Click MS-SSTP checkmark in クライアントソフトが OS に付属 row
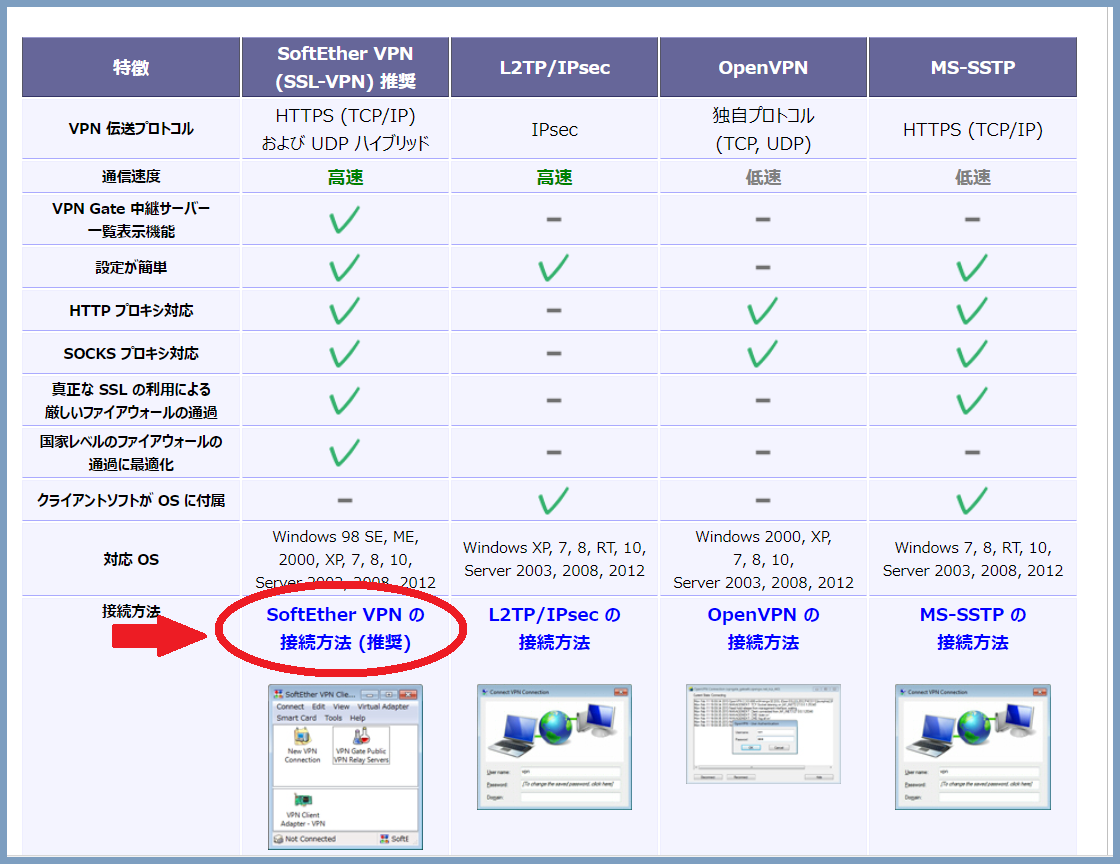 (972, 499)
